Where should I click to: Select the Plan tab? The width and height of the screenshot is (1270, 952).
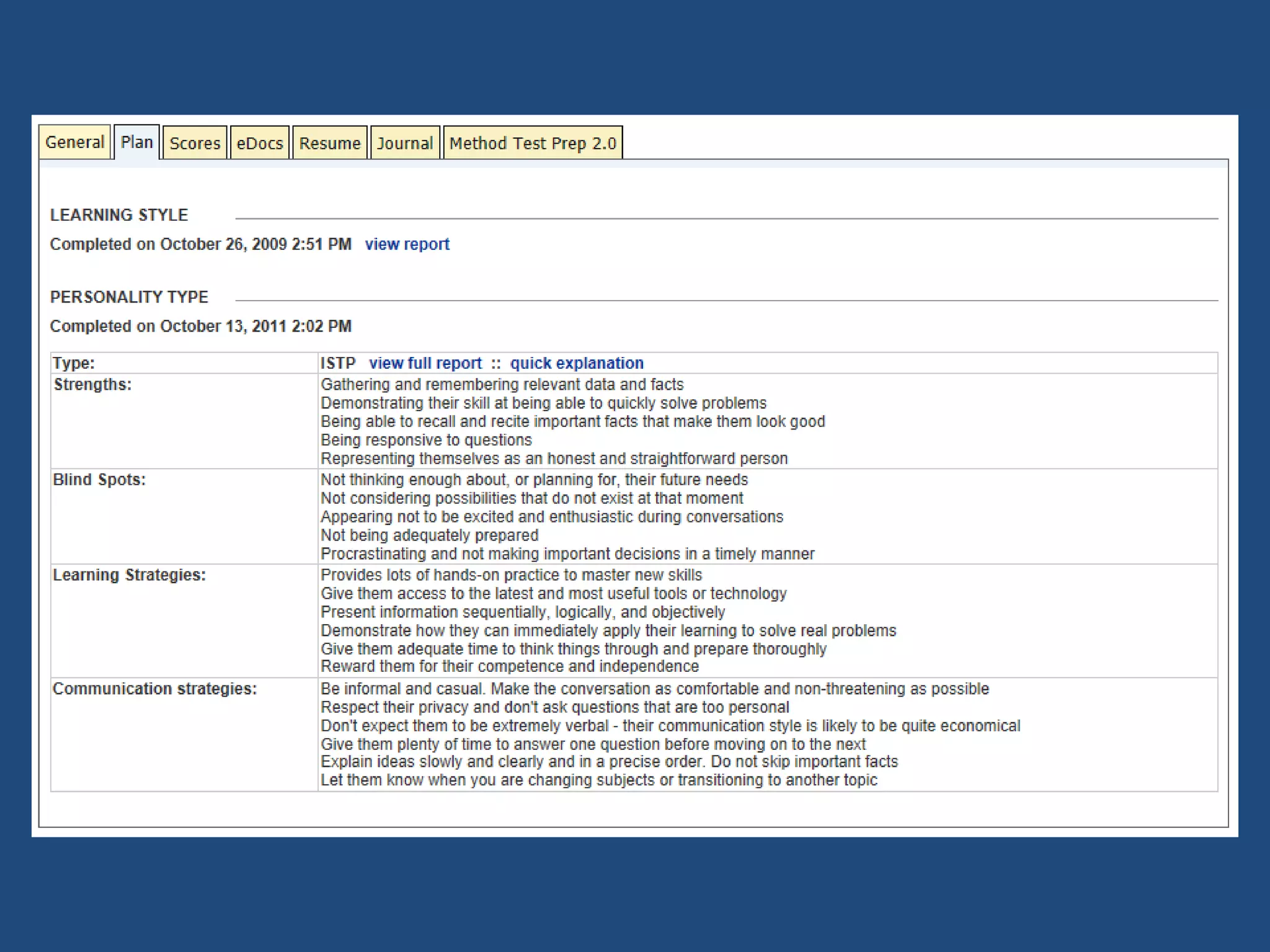click(x=136, y=143)
